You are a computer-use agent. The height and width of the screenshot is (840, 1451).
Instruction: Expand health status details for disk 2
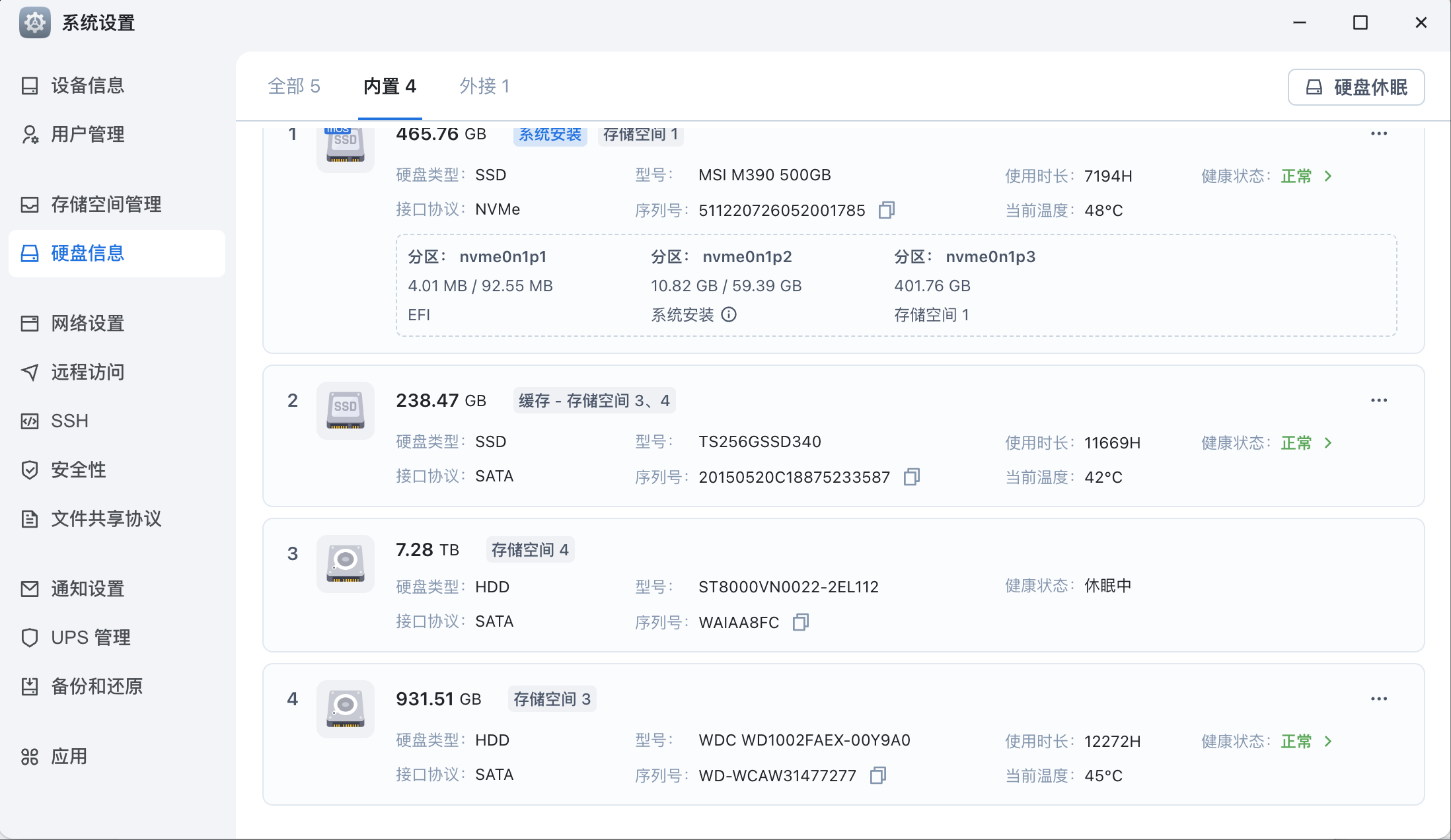tap(1328, 443)
